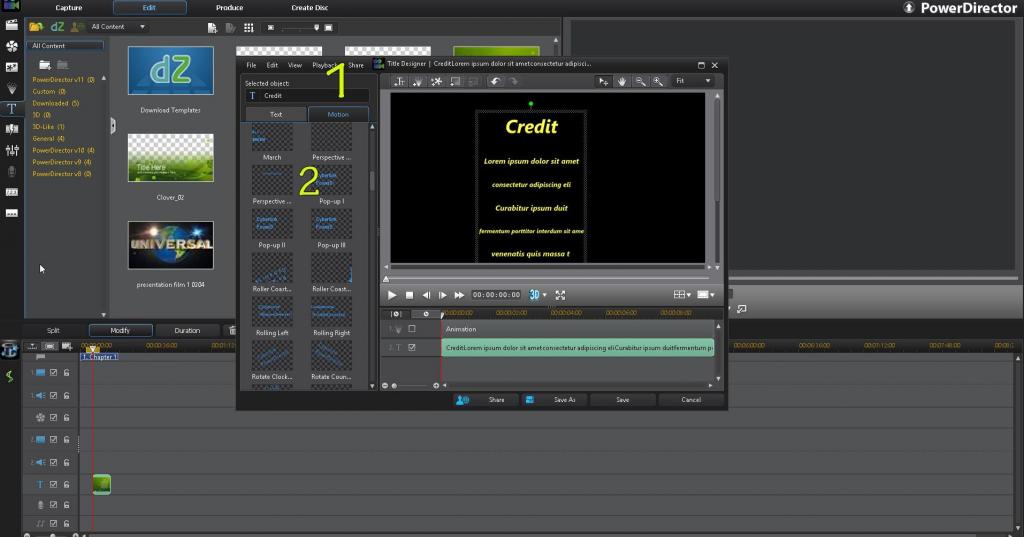Switch to the Text tab
The image size is (1024, 537).
[x=276, y=114]
